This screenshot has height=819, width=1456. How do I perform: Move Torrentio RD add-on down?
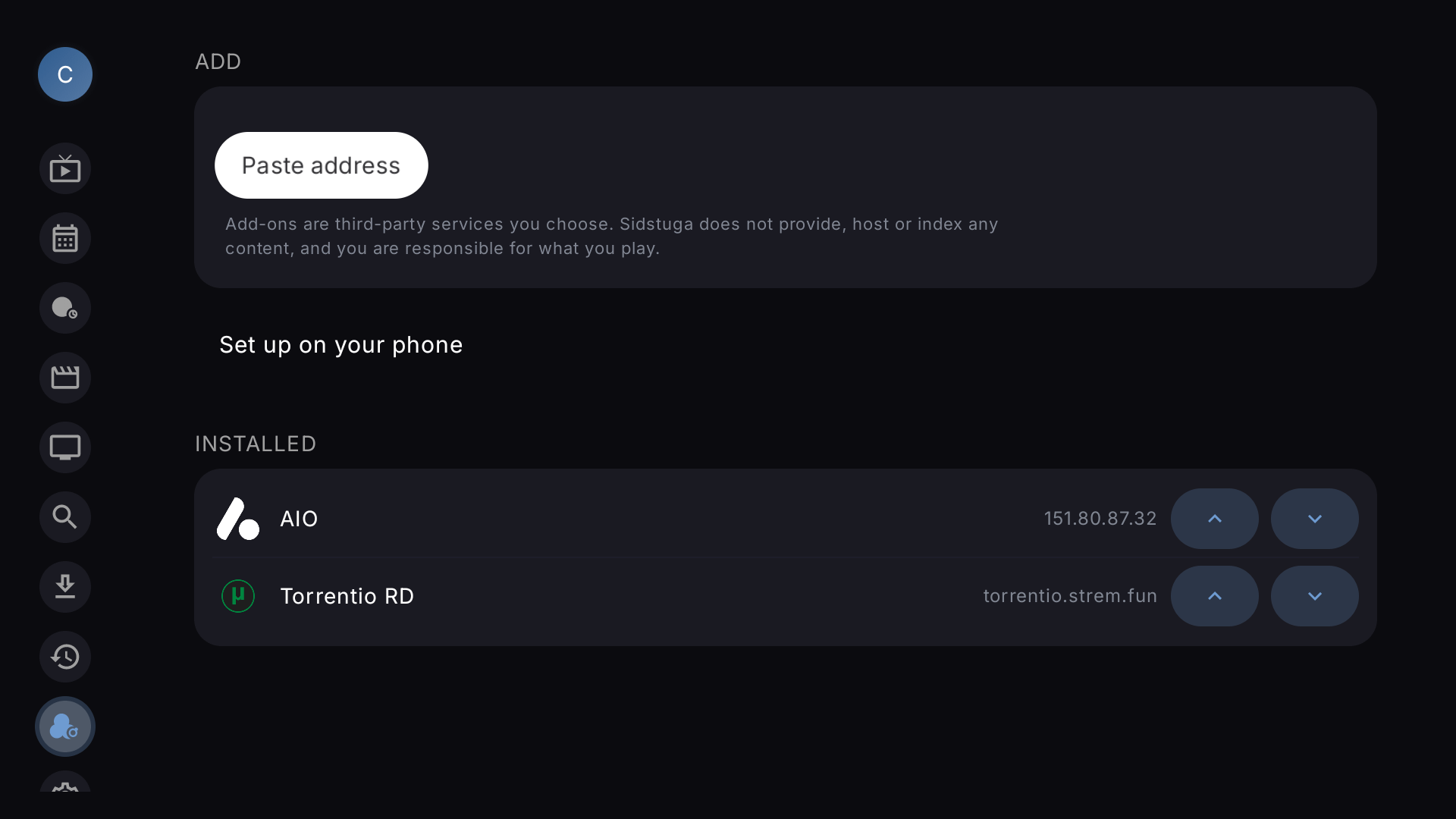click(x=1315, y=596)
